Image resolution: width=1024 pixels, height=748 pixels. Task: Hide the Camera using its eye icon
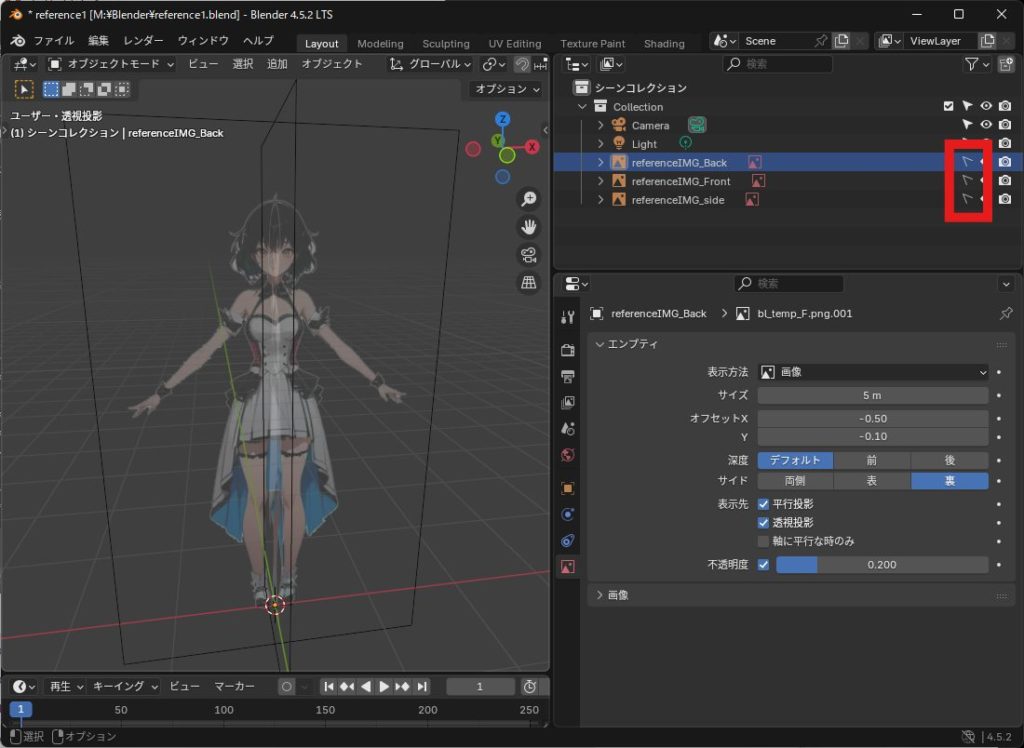pos(986,125)
